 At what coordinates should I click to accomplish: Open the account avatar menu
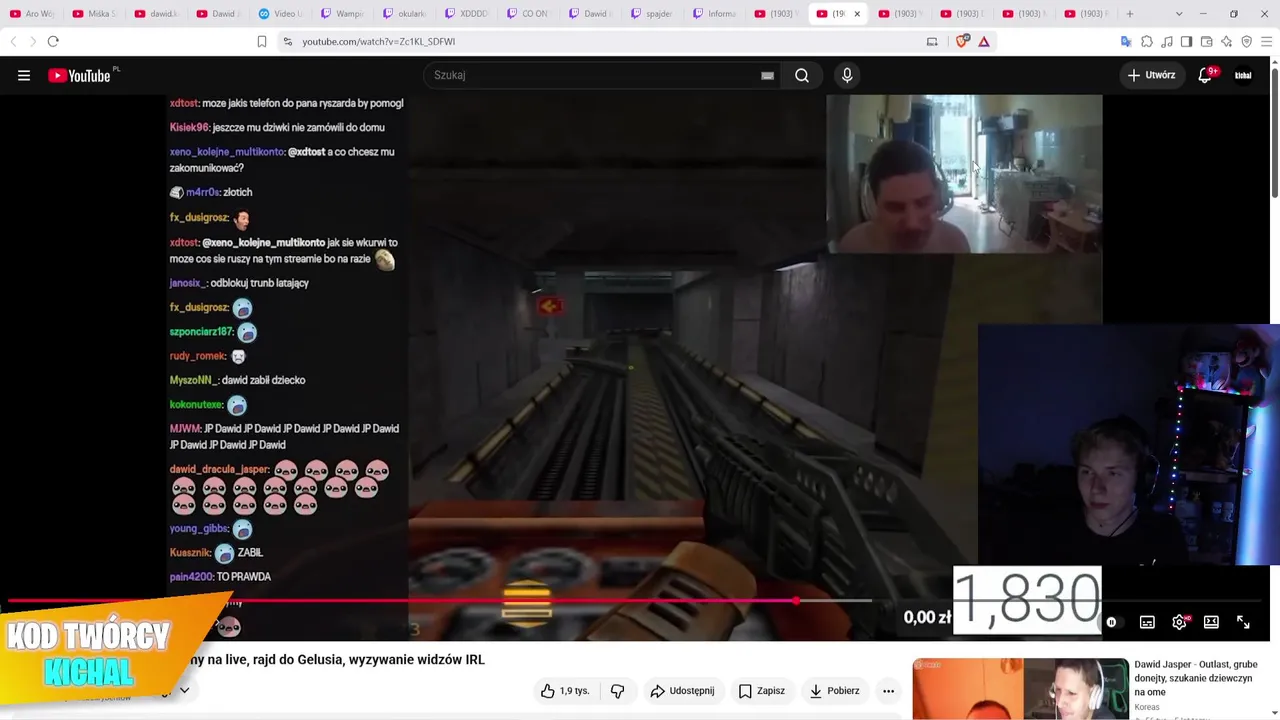[x=1243, y=75]
